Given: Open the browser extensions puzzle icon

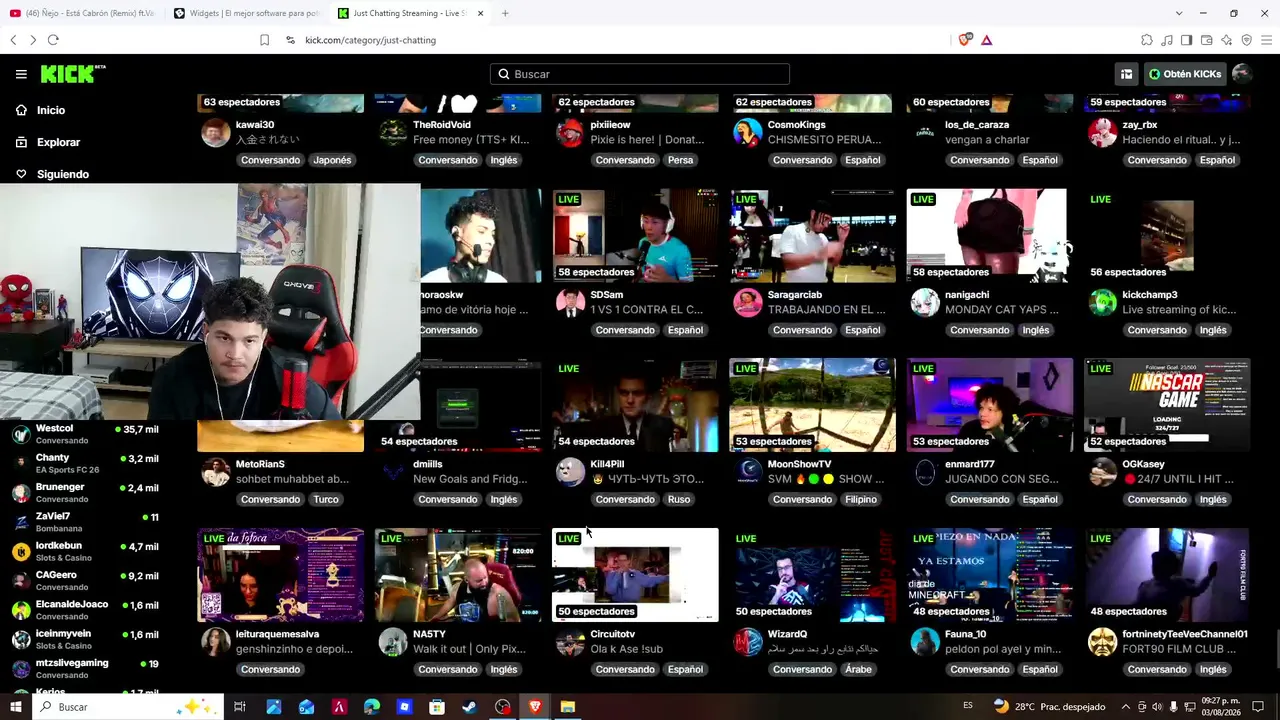Looking at the screenshot, I should coord(1147,40).
